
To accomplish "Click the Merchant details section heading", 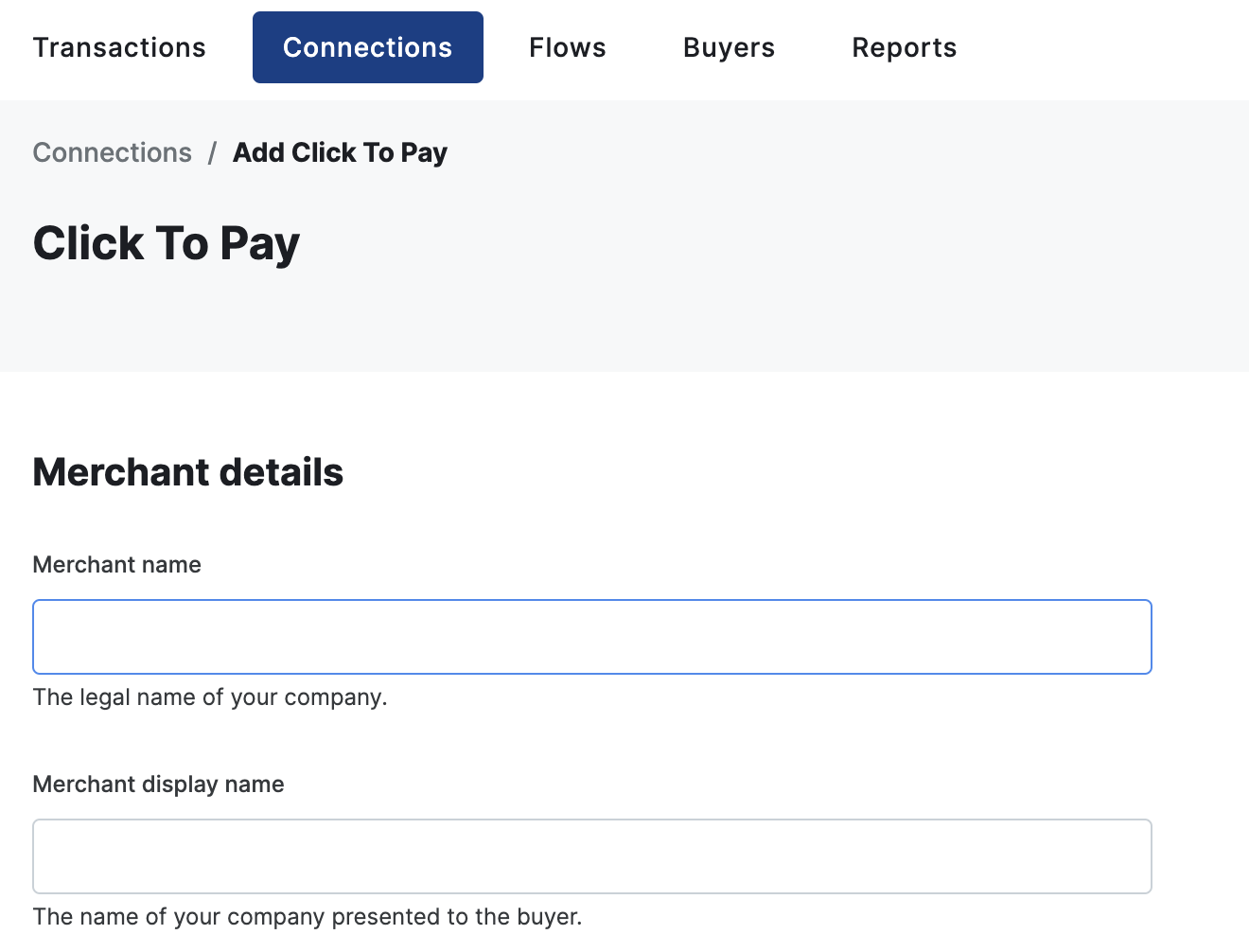I will pyautogui.click(x=187, y=472).
